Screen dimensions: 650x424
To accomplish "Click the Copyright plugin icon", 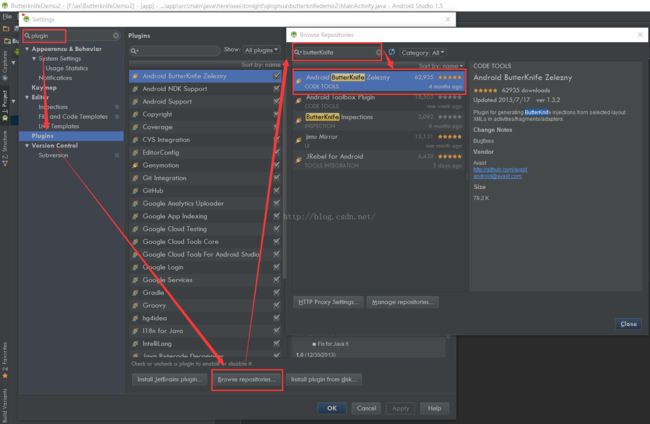I will point(135,114).
